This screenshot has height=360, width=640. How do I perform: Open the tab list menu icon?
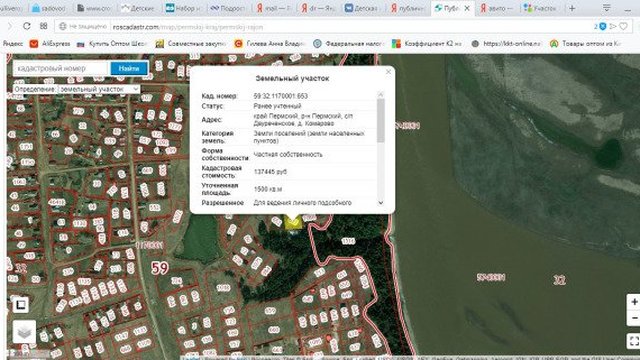point(607,8)
